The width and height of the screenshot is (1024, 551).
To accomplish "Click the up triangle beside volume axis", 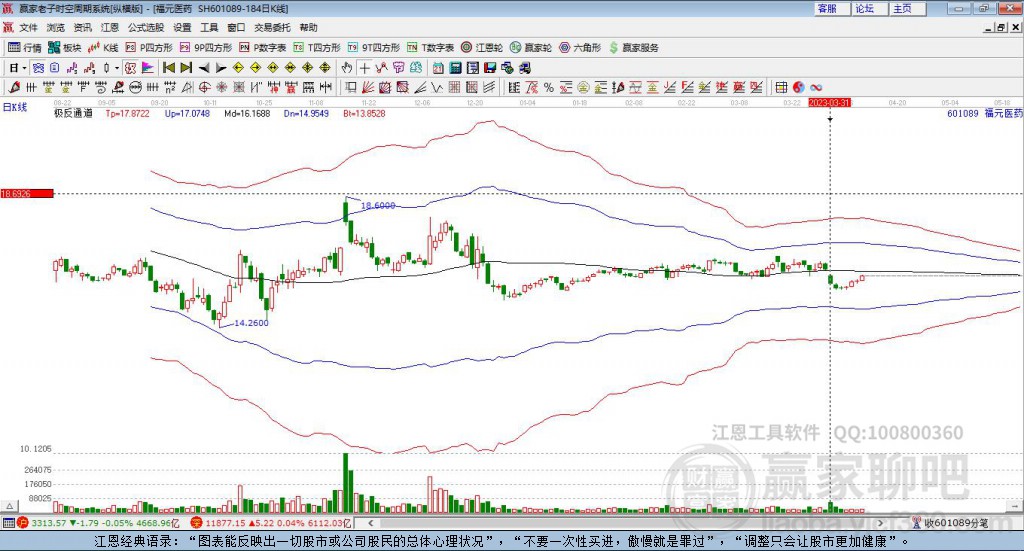I will click(9, 506).
